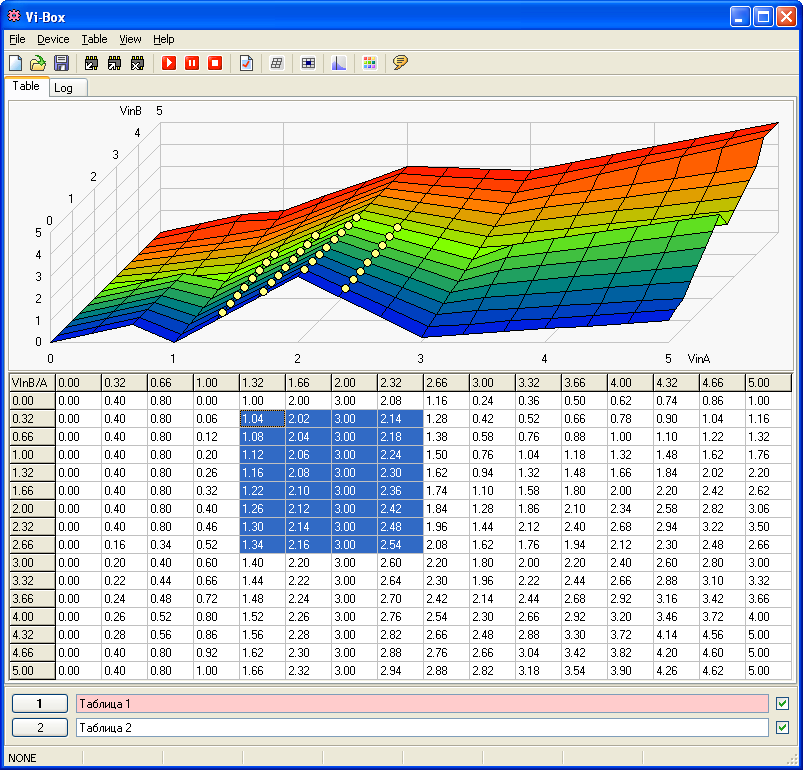Screen dimensions: 803x770
Task: Click the blue histogram chart icon
Action: [338, 63]
